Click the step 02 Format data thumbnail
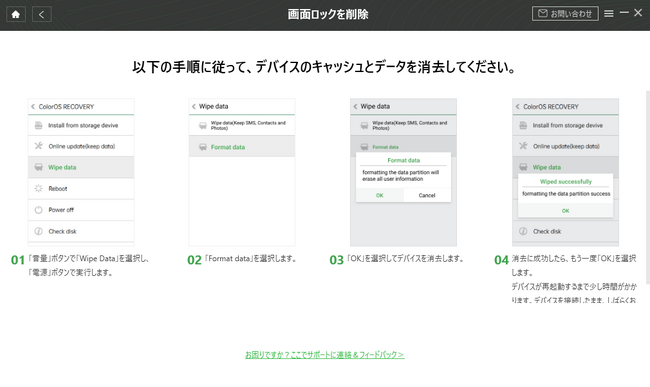Image resolution: width=650 pixels, height=387 pixels. (x=242, y=172)
